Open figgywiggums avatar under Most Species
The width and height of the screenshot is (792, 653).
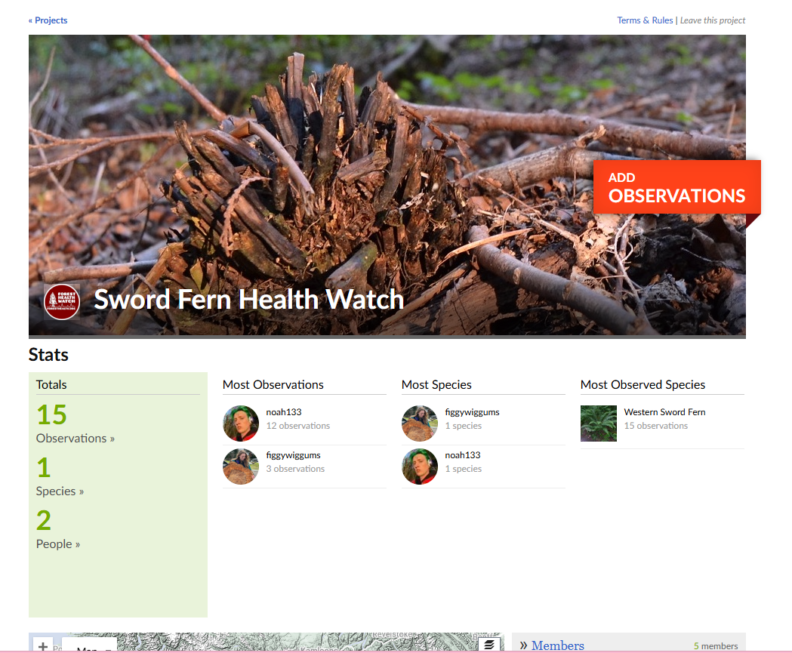click(x=420, y=423)
